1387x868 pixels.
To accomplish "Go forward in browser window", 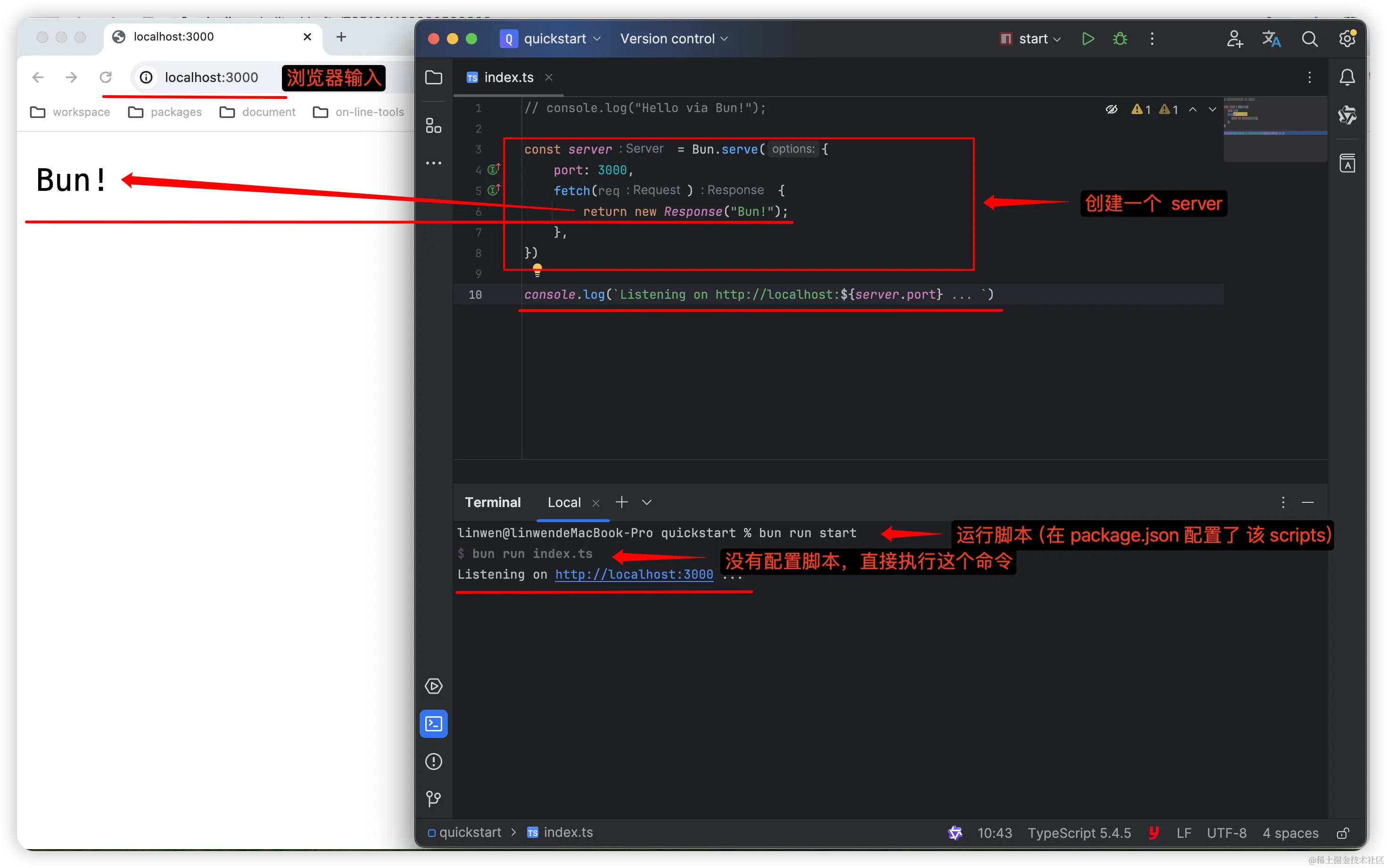I will (71, 77).
